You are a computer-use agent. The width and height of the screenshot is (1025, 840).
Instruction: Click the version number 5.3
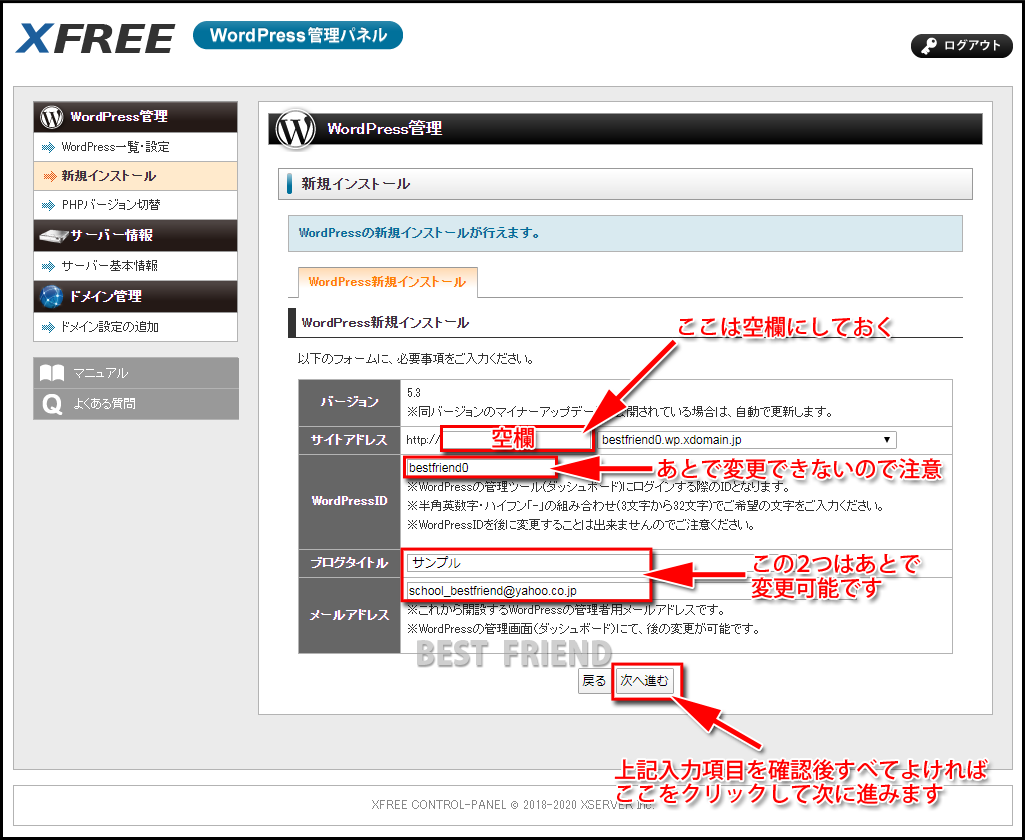(414, 393)
